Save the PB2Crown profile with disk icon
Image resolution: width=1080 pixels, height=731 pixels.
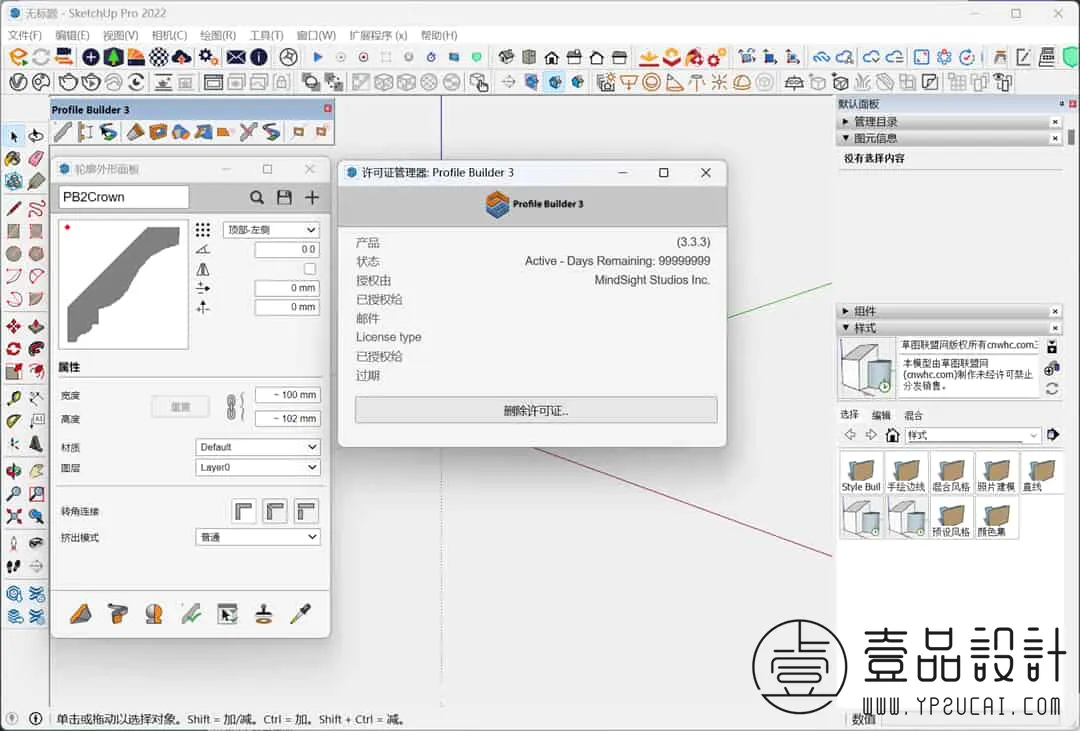284,198
